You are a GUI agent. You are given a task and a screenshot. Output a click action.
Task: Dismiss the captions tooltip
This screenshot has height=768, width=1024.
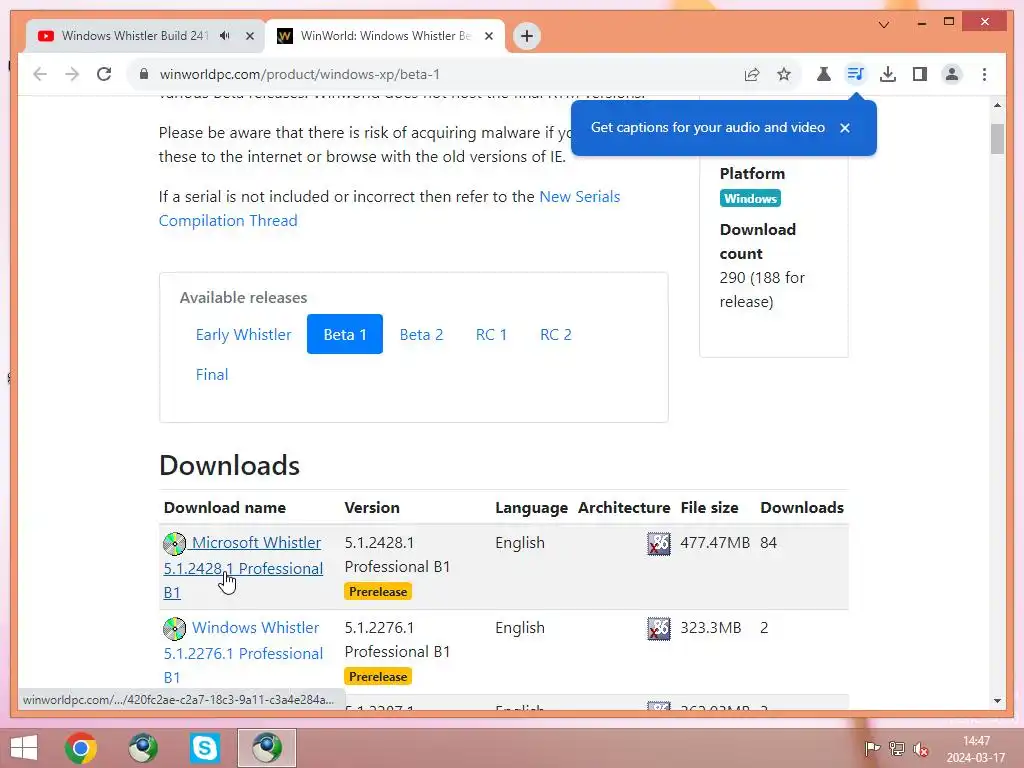pyautogui.click(x=844, y=128)
